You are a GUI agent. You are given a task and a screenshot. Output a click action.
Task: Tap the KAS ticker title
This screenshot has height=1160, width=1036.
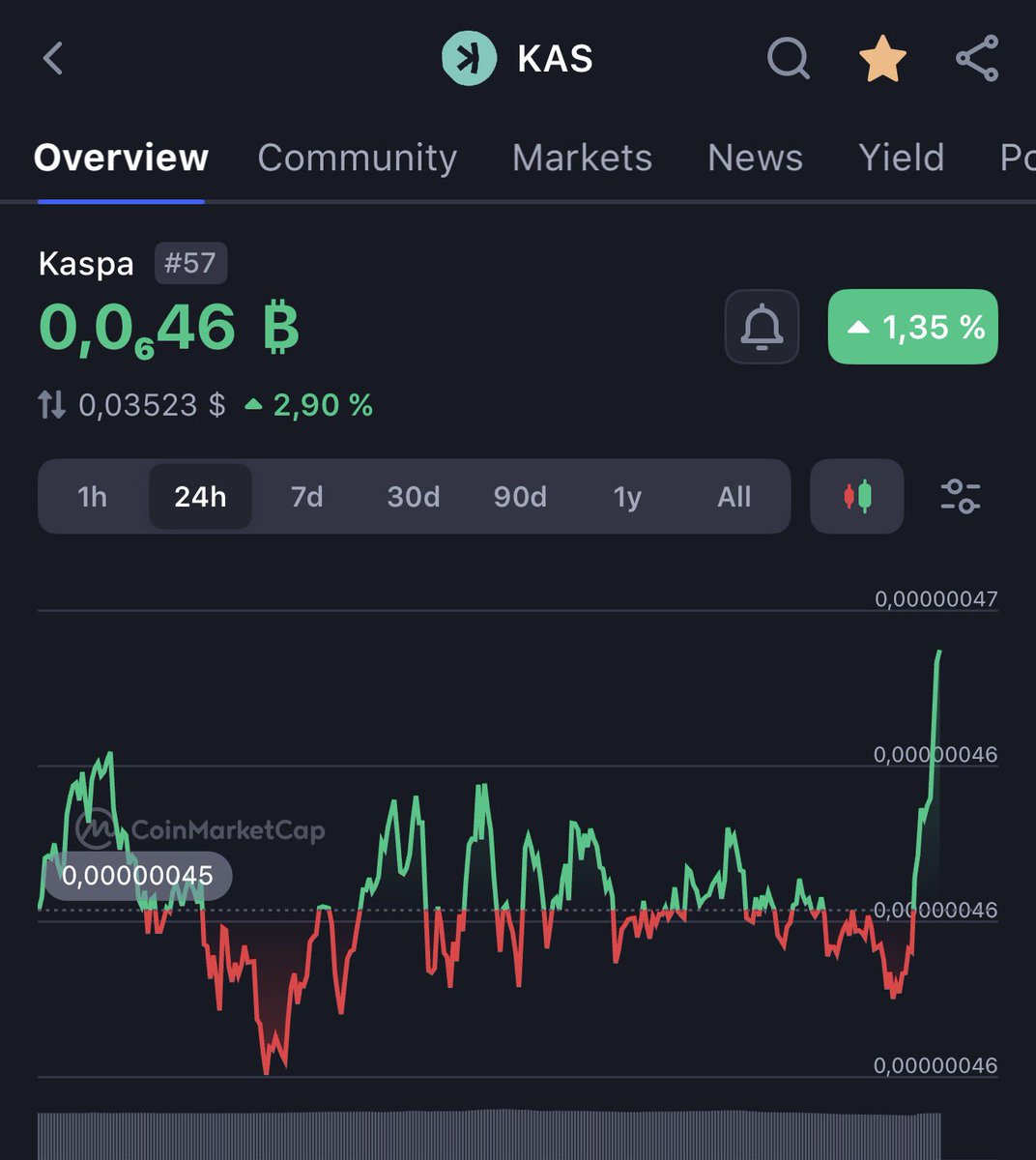click(555, 59)
